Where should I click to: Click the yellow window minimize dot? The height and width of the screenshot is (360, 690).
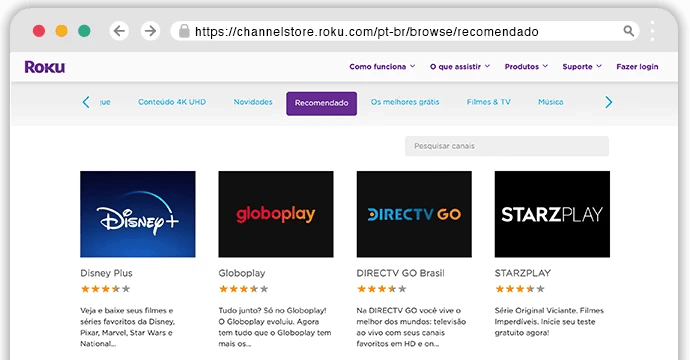click(62, 31)
